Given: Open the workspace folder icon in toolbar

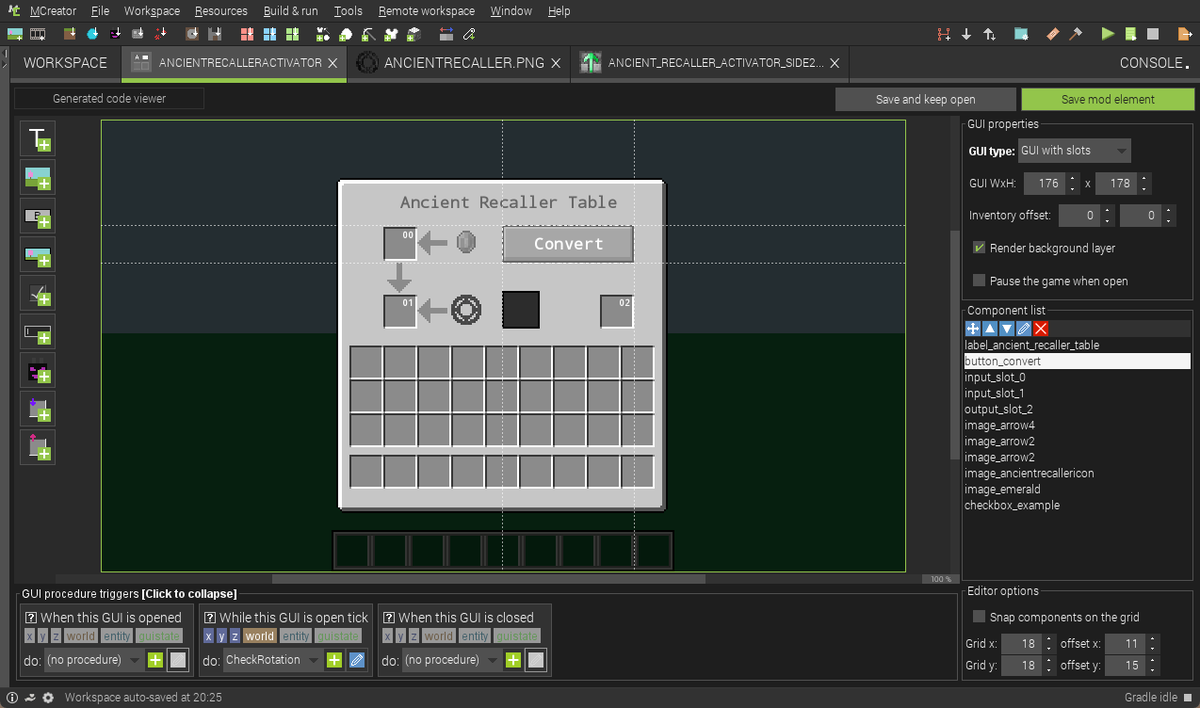Looking at the screenshot, I should [x=1021, y=33].
